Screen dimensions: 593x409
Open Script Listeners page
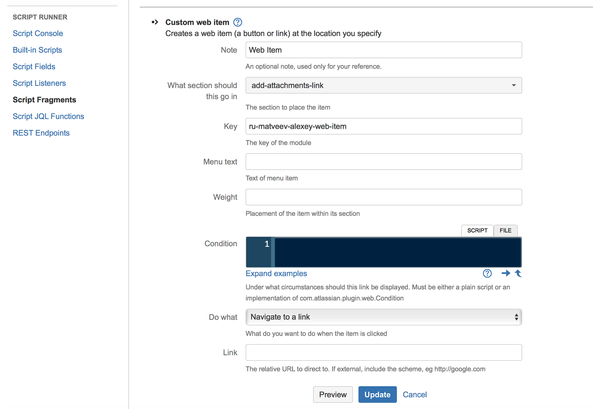[39, 83]
